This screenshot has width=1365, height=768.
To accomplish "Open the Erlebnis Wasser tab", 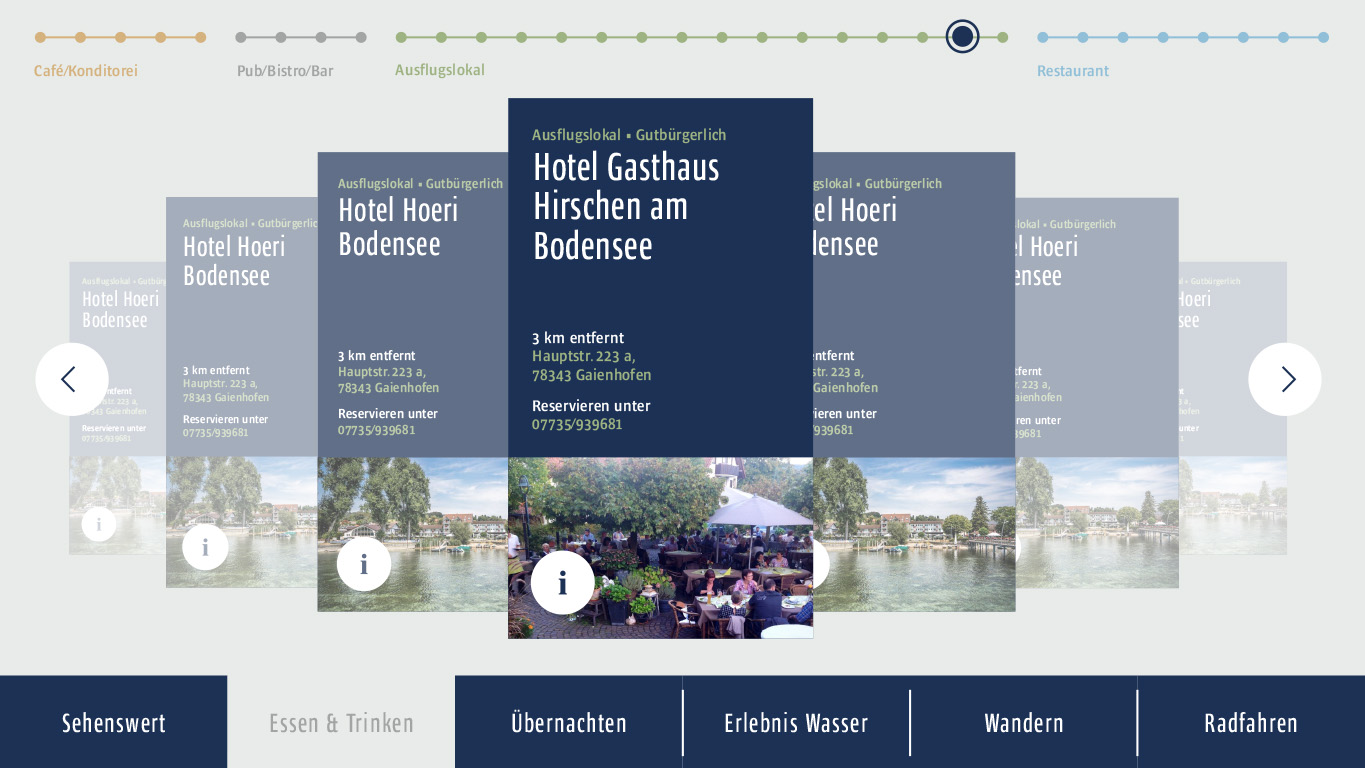I will (x=796, y=722).
